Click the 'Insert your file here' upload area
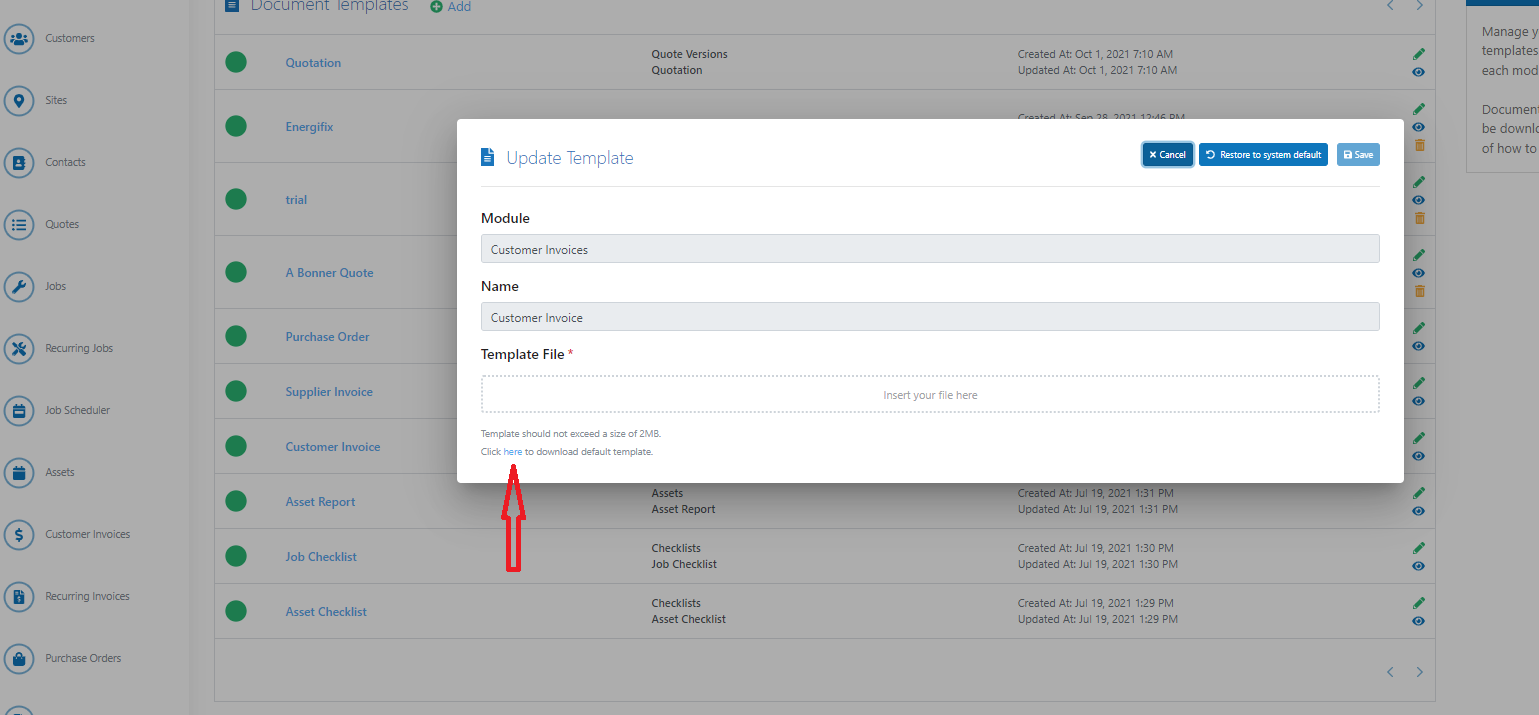Image resolution: width=1539 pixels, height=715 pixels. (x=930, y=395)
